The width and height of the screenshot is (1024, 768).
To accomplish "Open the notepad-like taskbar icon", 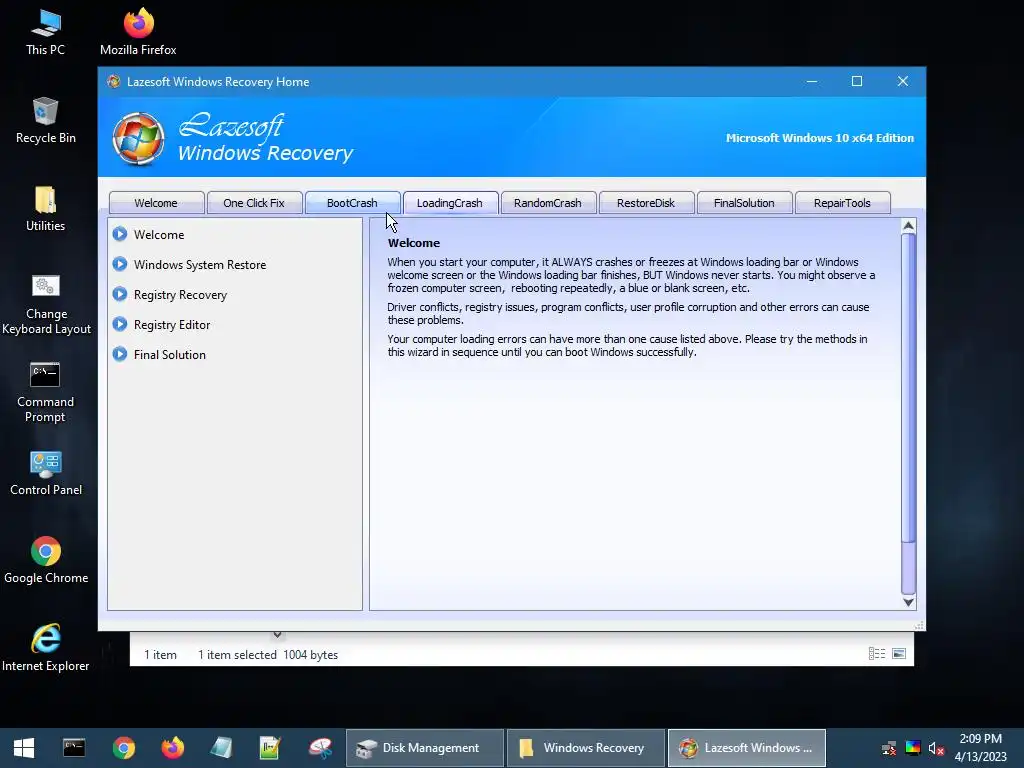I will tap(221, 748).
